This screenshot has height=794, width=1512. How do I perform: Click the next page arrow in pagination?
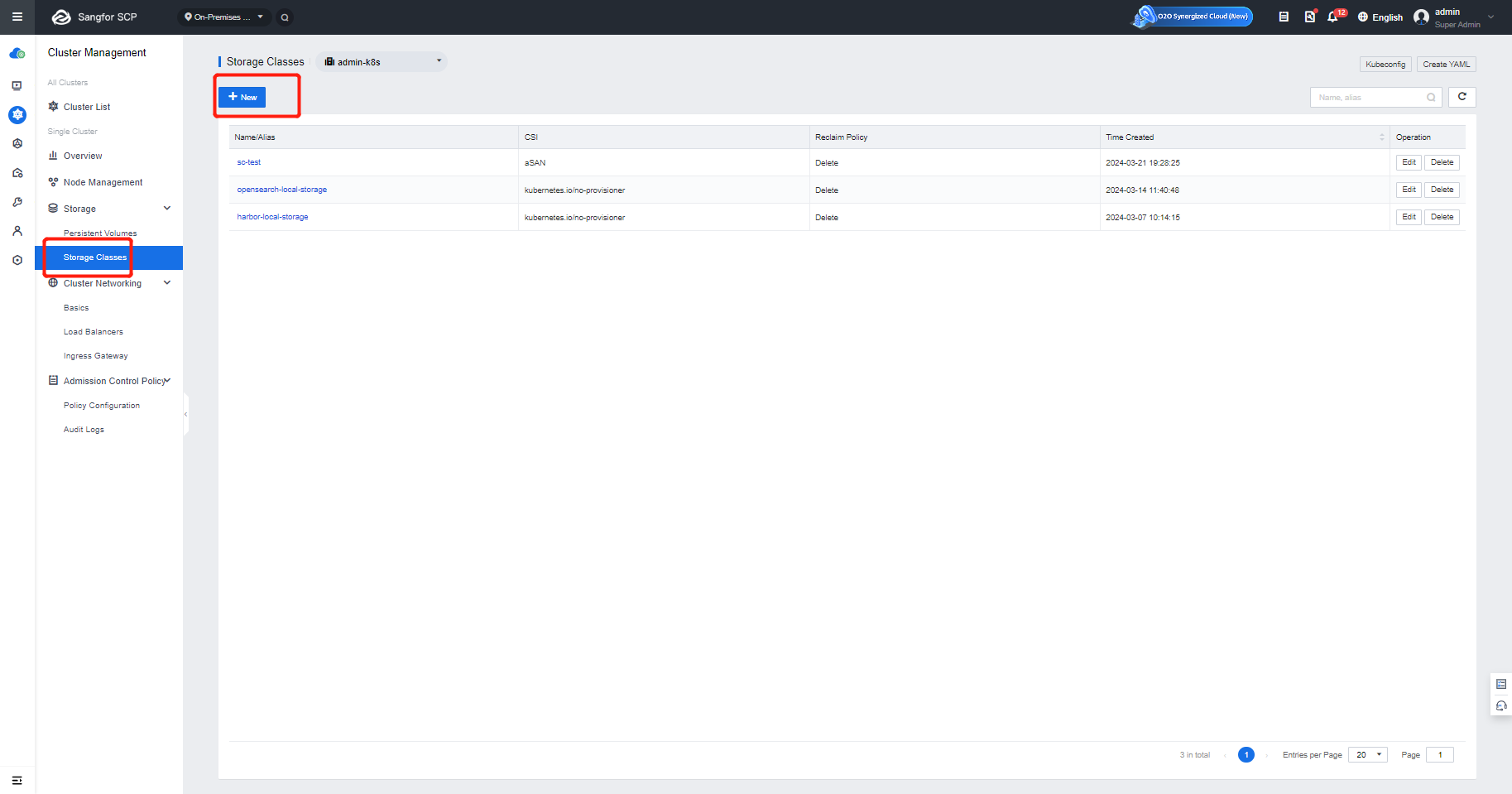[x=1266, y=755]
